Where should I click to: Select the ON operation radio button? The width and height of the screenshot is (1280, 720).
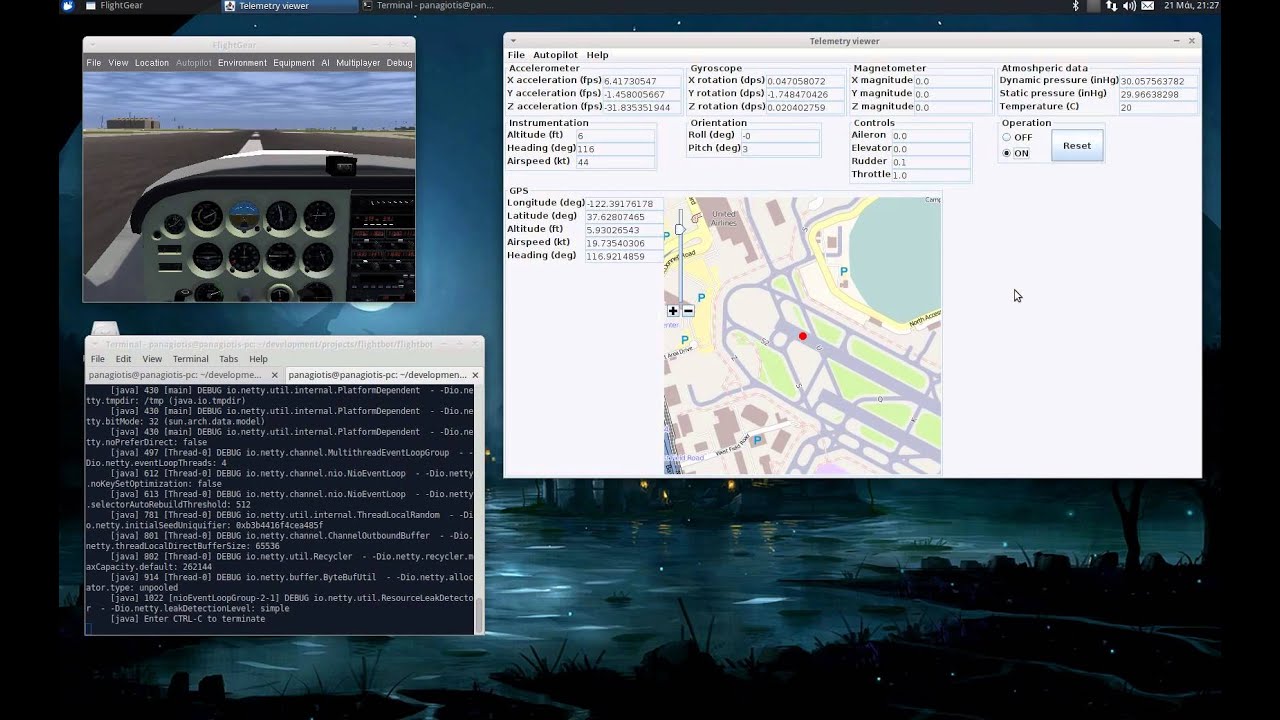tap(1007, 153)
